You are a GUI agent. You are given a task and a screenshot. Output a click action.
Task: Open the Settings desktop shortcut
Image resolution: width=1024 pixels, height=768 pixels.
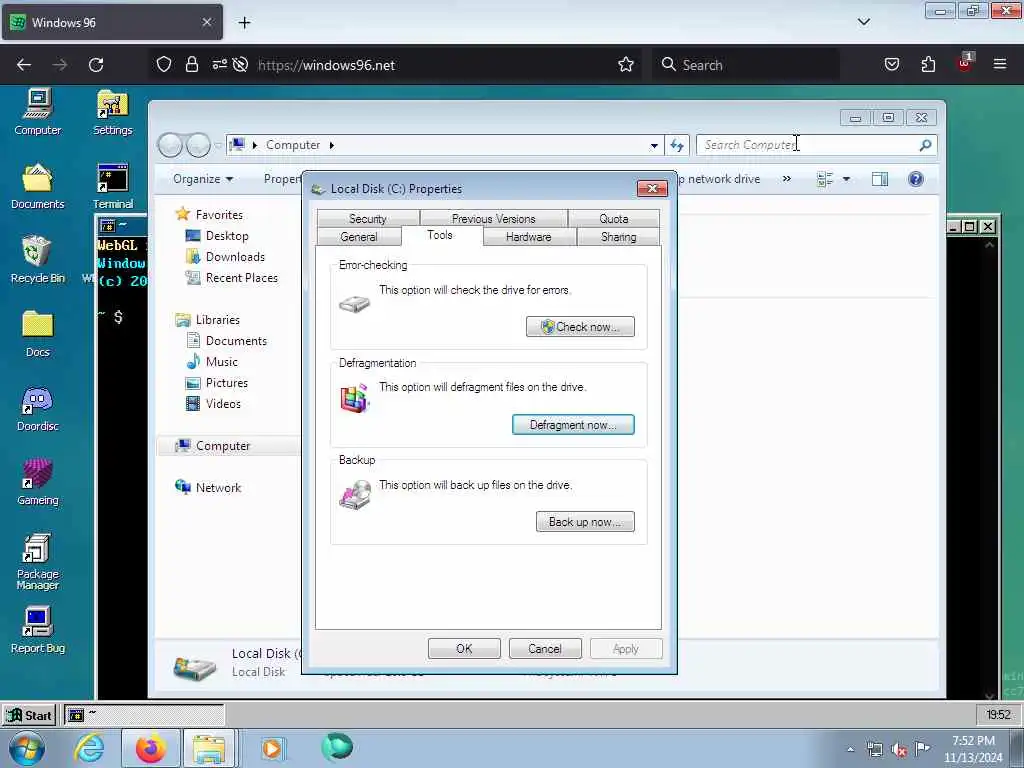(x=112, y=112)
